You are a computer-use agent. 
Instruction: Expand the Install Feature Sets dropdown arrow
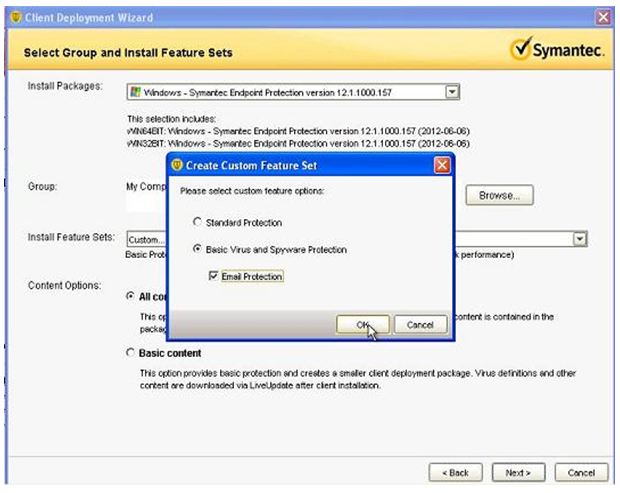tap(579, 239)
